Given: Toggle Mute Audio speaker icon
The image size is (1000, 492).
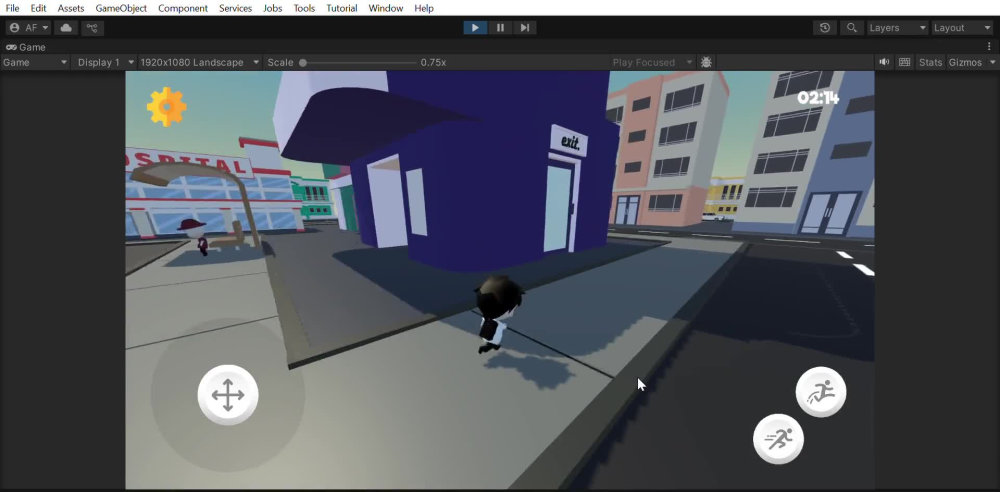Looking at the screenshot, I should (x=884, y=63).
